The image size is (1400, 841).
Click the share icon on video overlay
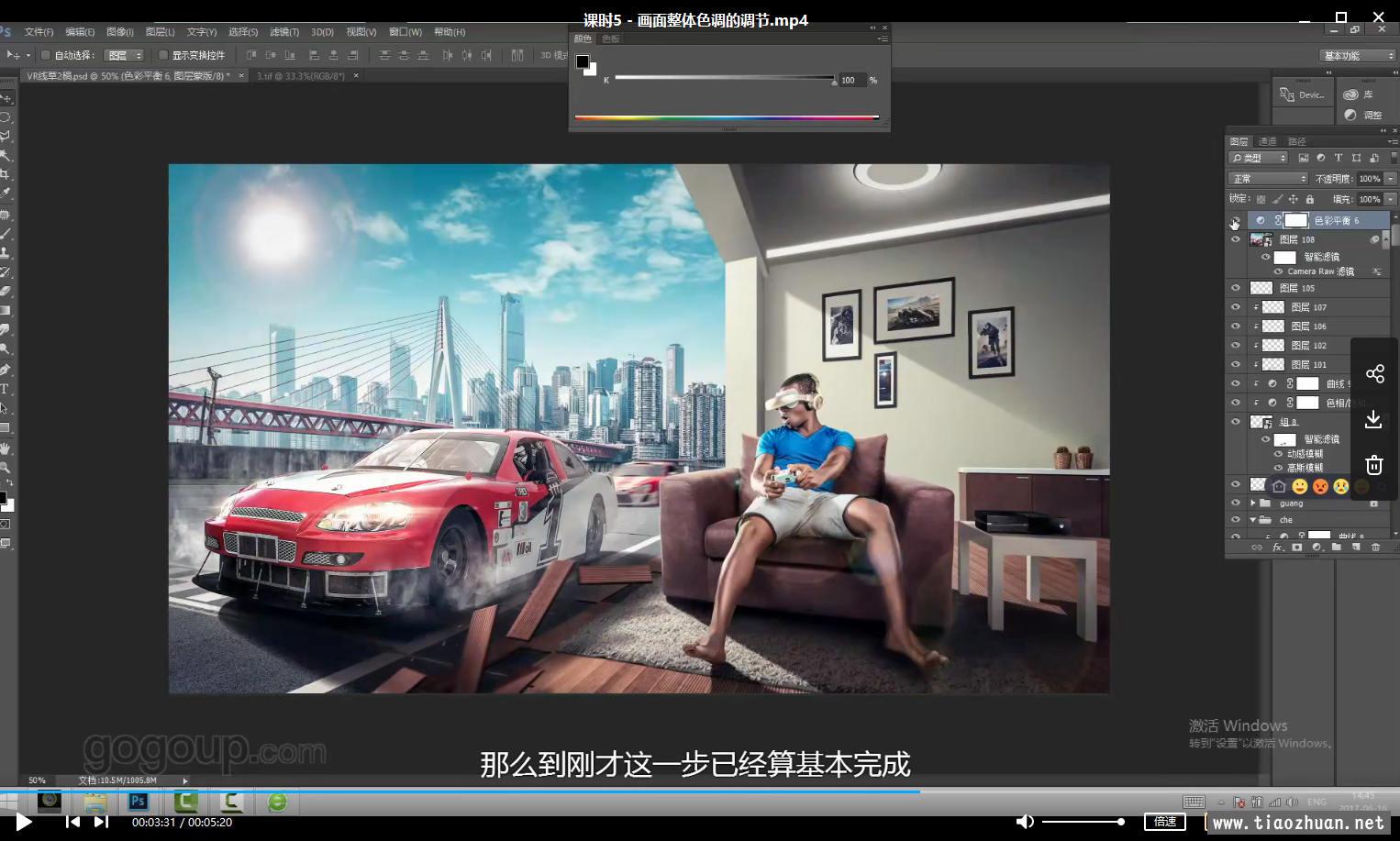(1374, 373)
